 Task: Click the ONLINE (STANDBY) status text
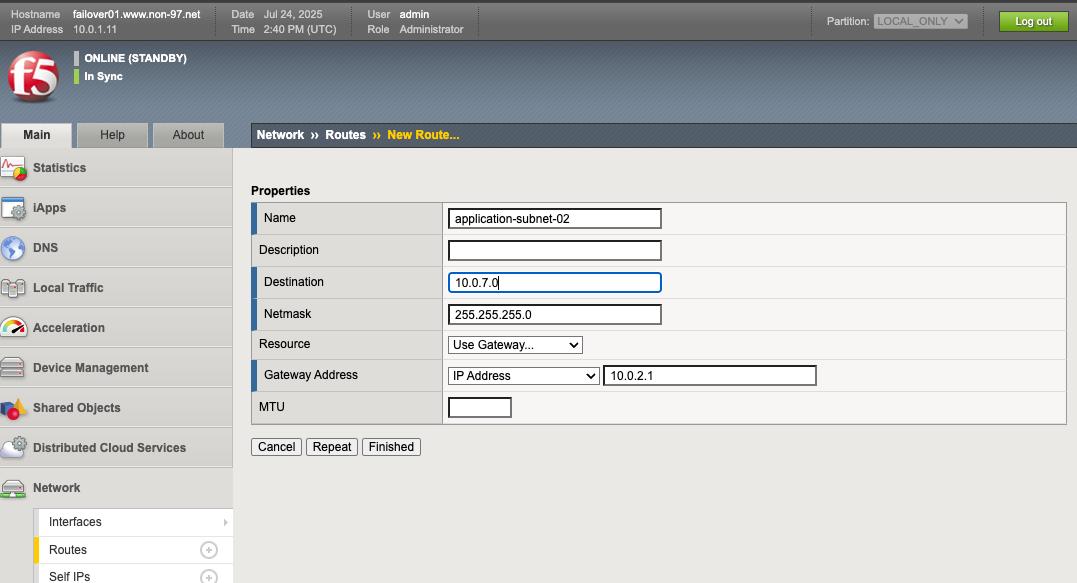(x=135, y=58)
